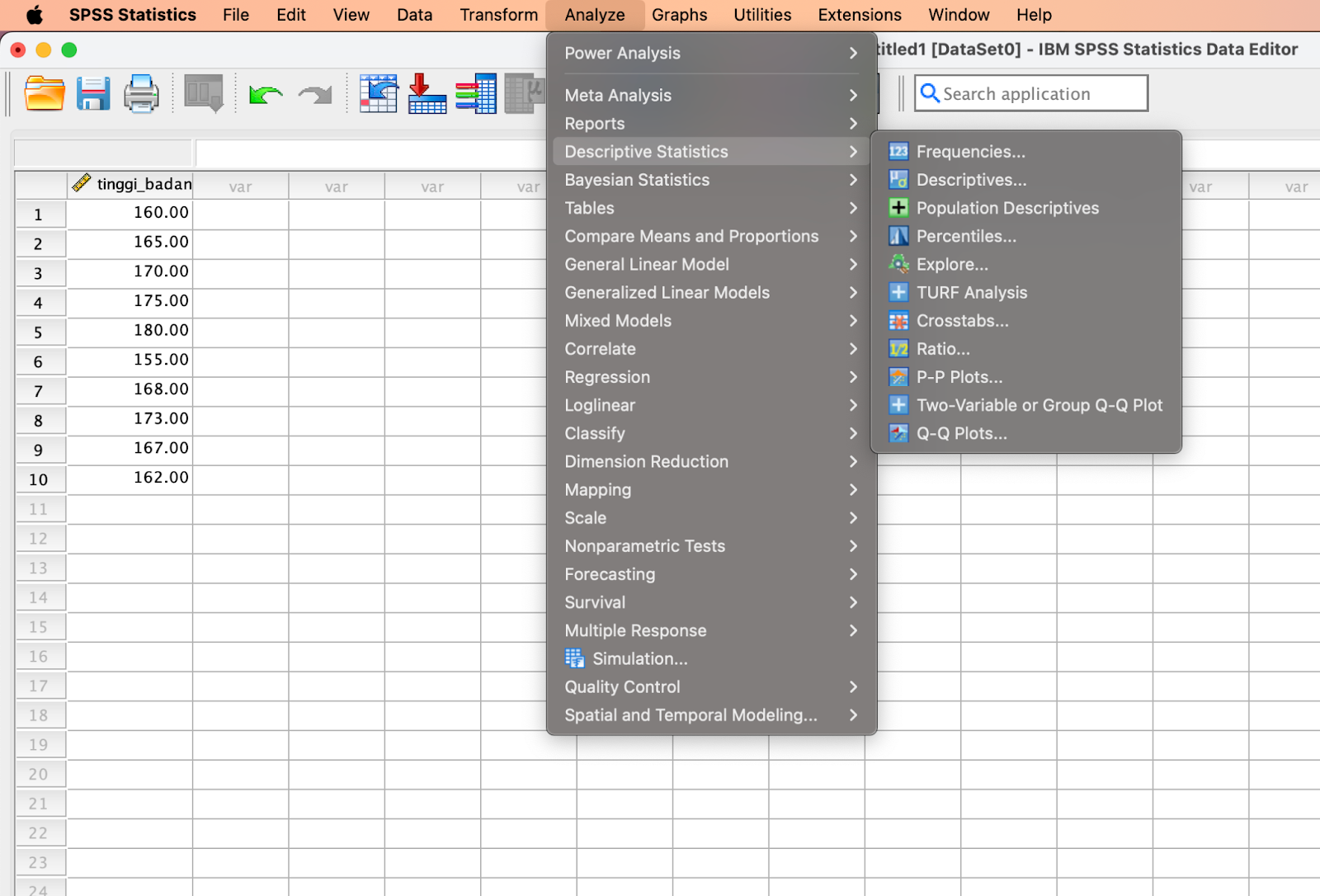
Task: Click the Print toolbar icon
Action: pyautogui.click(x=141, y=94)
